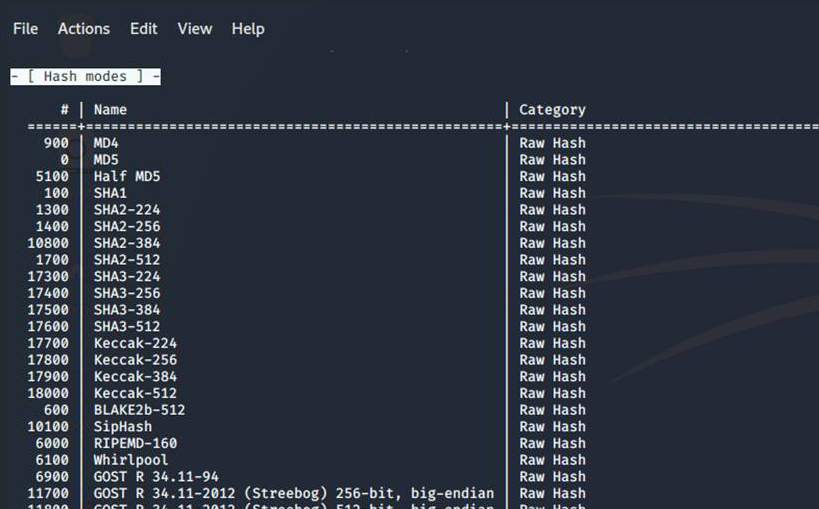Click the RIPEMD-160 entry

tap(135, 444)
